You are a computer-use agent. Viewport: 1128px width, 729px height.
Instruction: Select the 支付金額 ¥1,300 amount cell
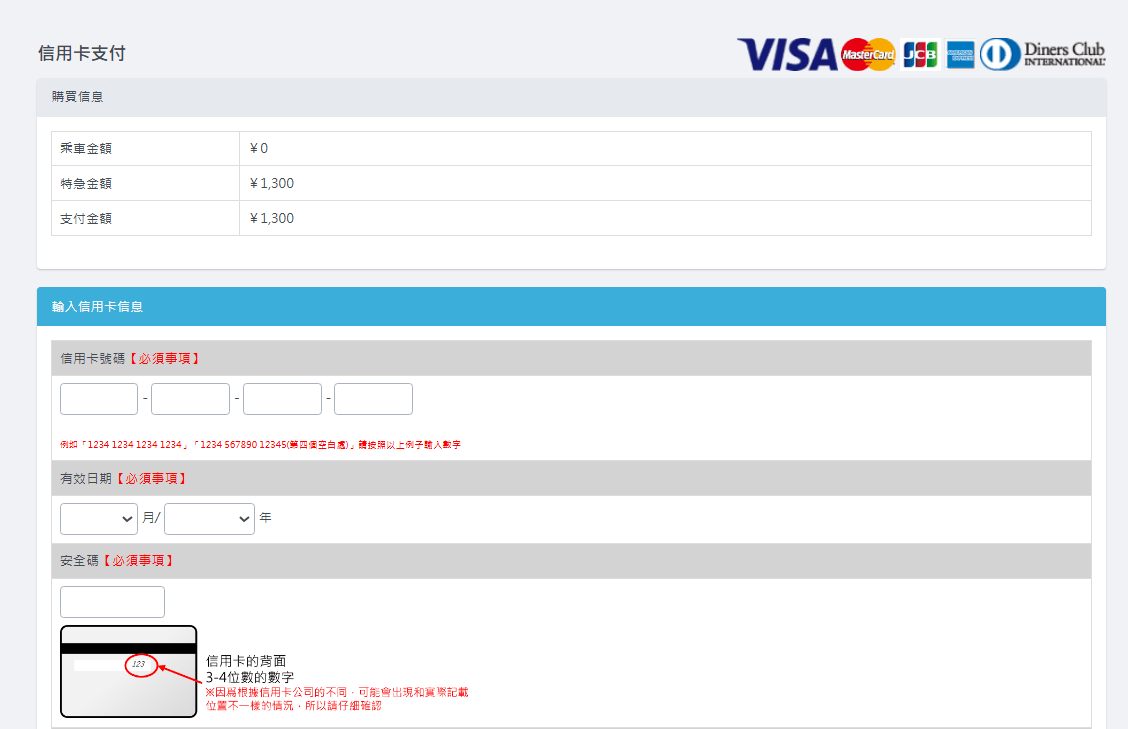tap(664, 218)
